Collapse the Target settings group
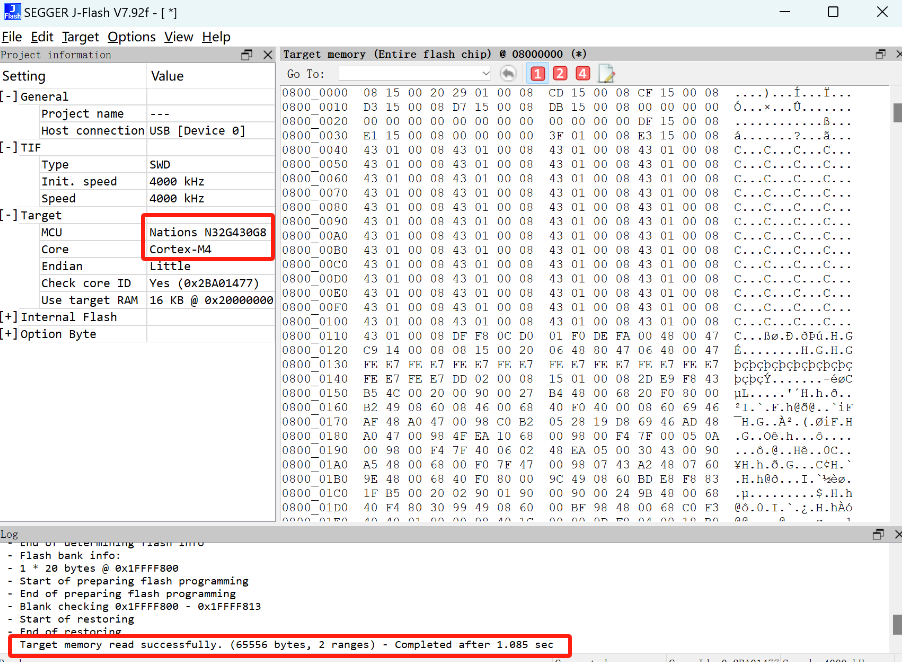This screenshot has height=662, width=902. point(8,215)
